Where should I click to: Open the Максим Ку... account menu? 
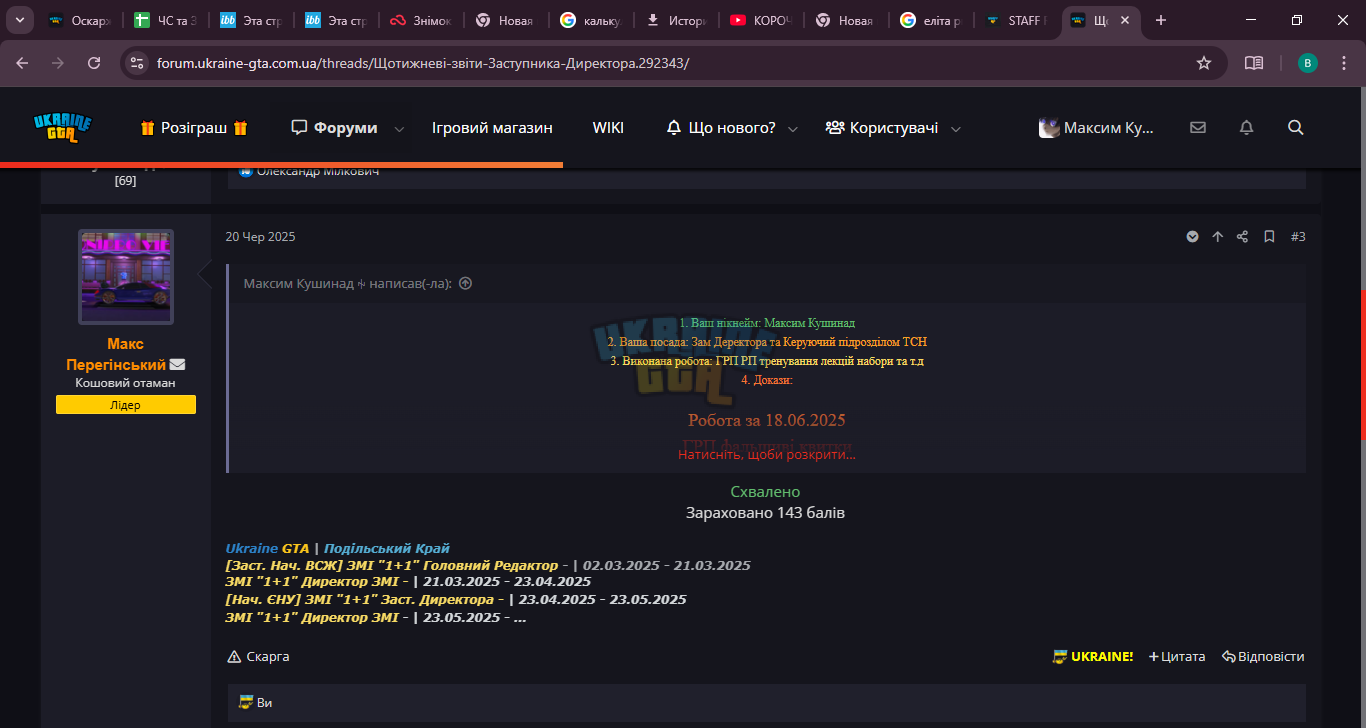tap(1096, 128)
